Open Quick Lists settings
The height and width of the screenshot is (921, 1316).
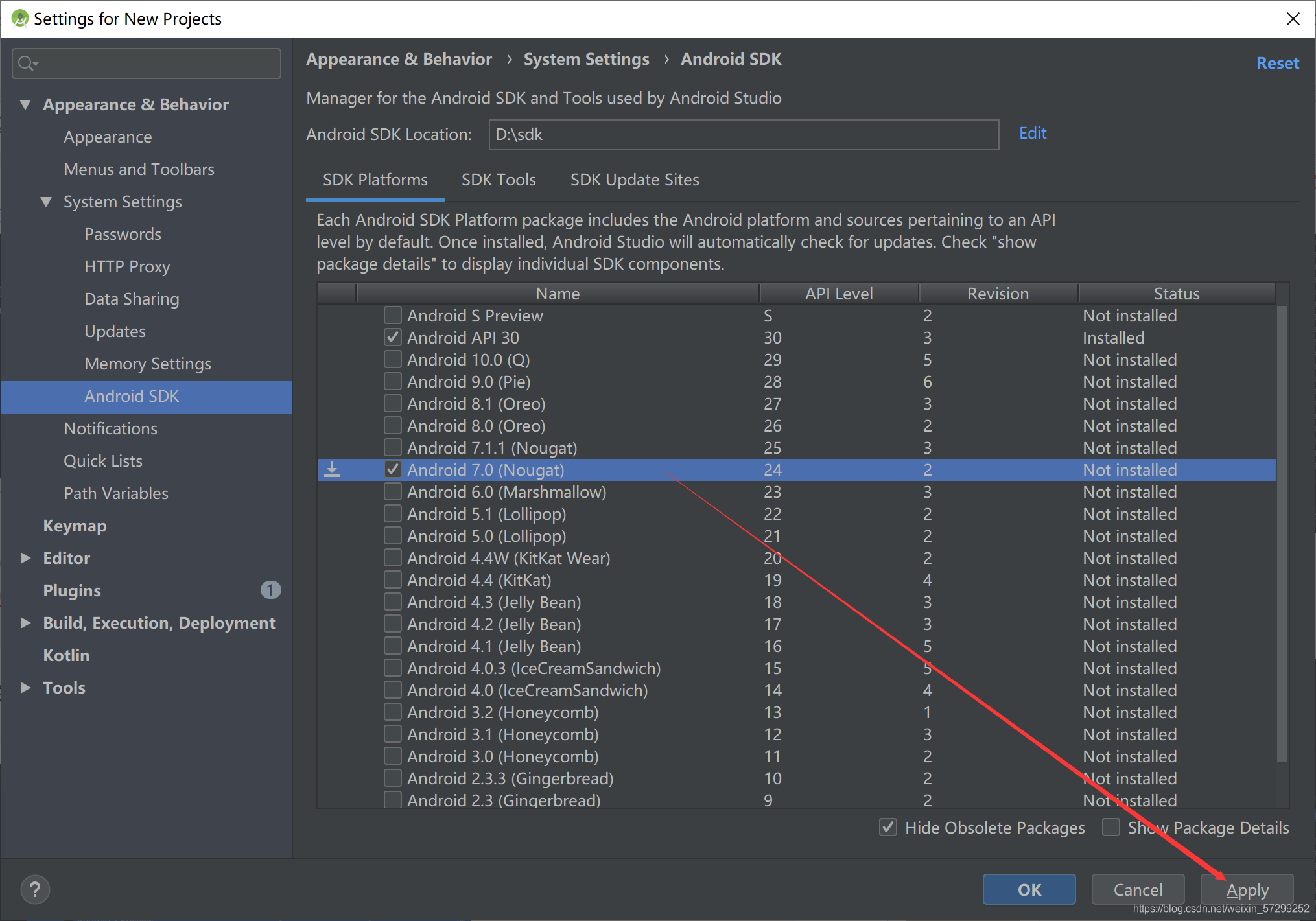coord(102,461)
